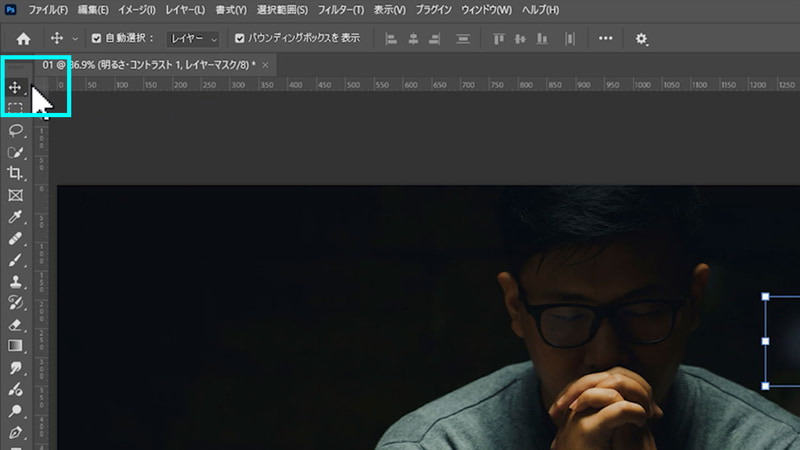Go to the Home screen
The height and width of the screenshot is (450, 800).
click(x=23, y=39)
